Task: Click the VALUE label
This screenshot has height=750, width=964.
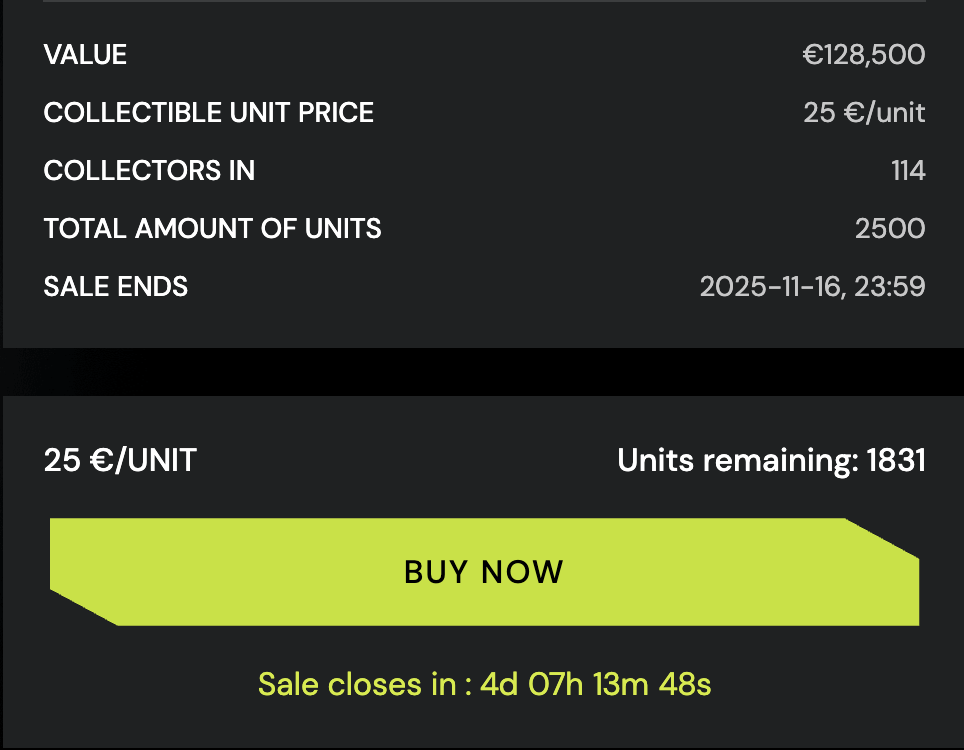Action: [85, 55]
